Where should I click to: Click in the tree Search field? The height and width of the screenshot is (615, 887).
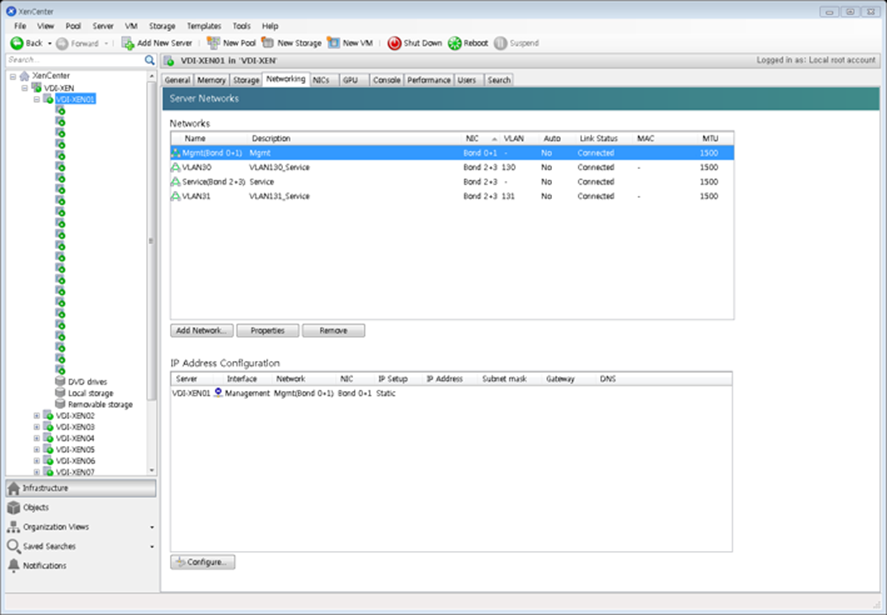pyautogui.click(x=75, y=60)
